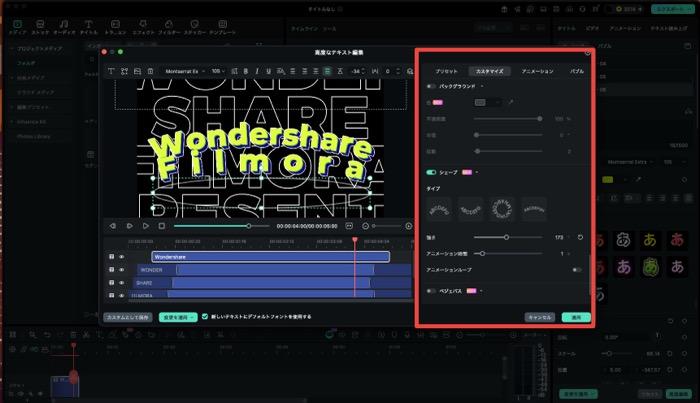700x403 pixels.
Task: Click the stop button under the preview
Action: (162, 226)
